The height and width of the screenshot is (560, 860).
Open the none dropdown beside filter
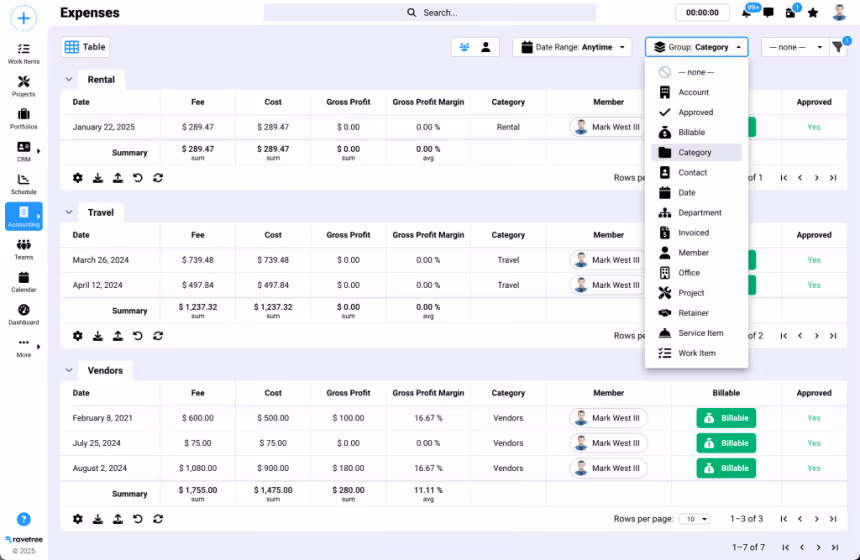[x=795, y=47]
